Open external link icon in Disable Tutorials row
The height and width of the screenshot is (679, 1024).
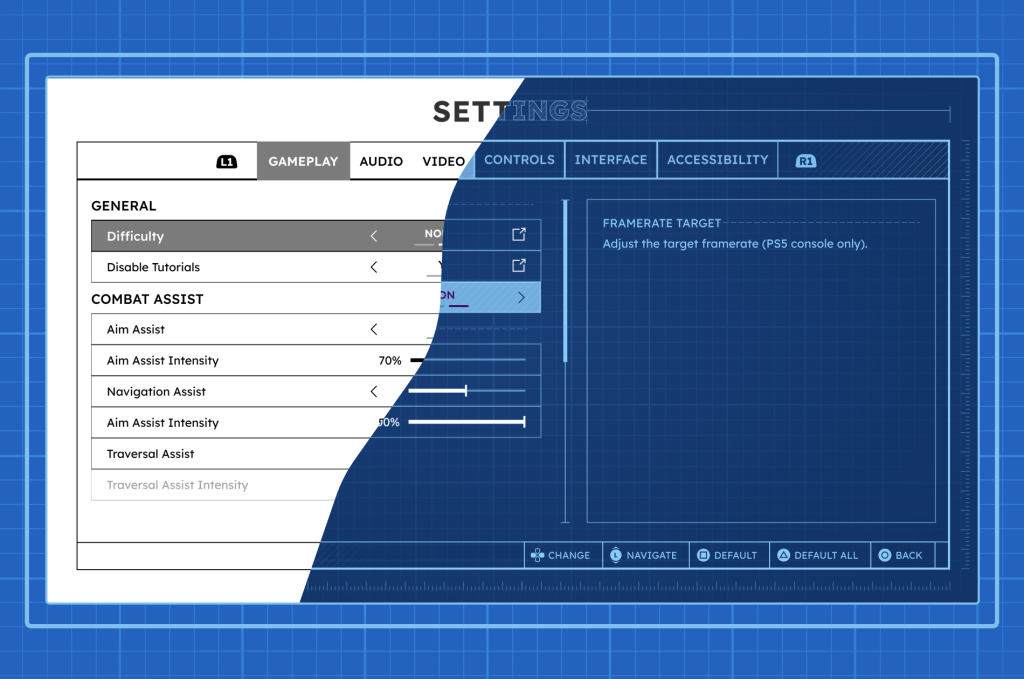click(519, 266)
